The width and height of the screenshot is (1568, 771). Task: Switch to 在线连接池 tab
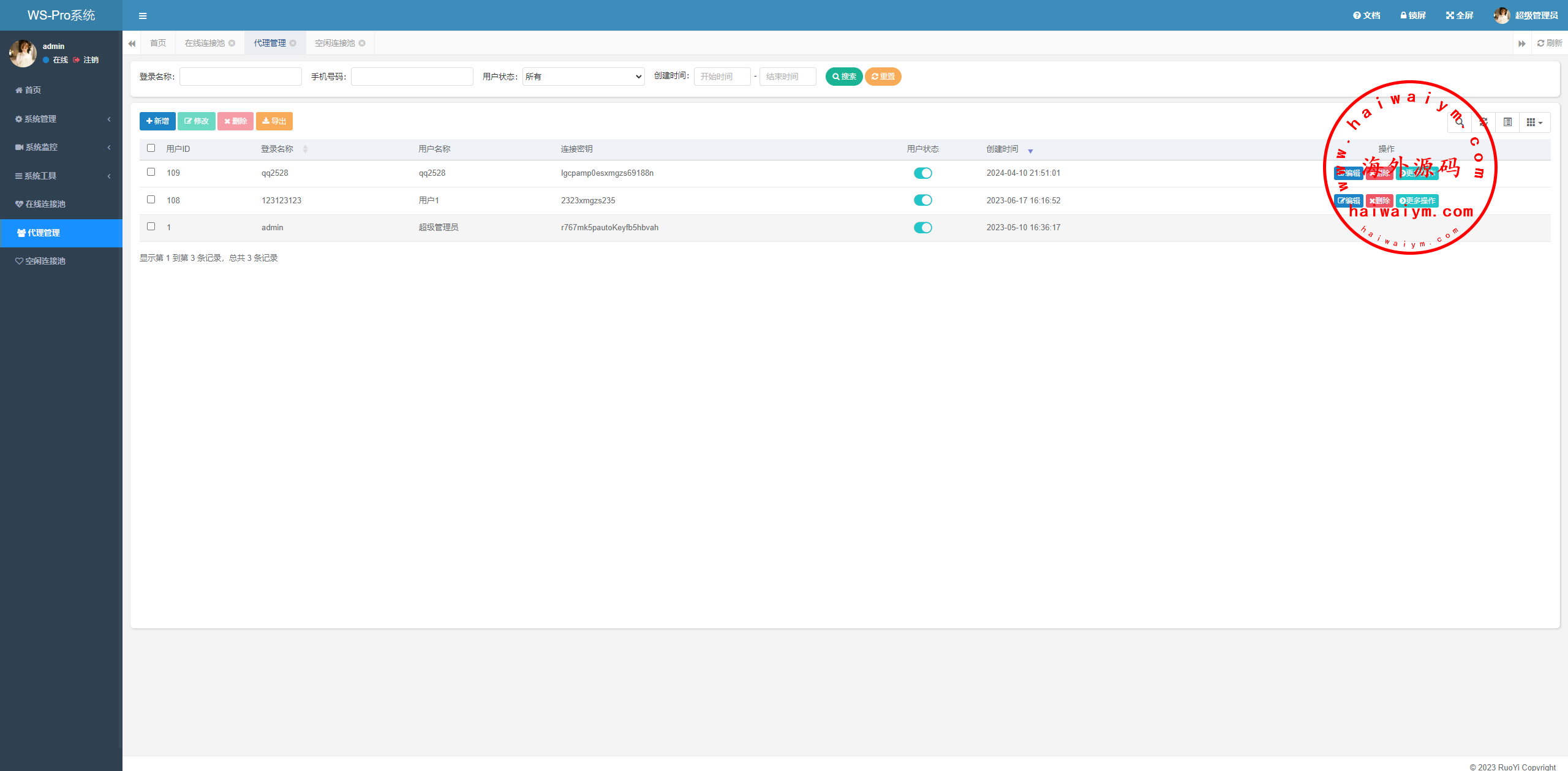[x=205, y=43]
